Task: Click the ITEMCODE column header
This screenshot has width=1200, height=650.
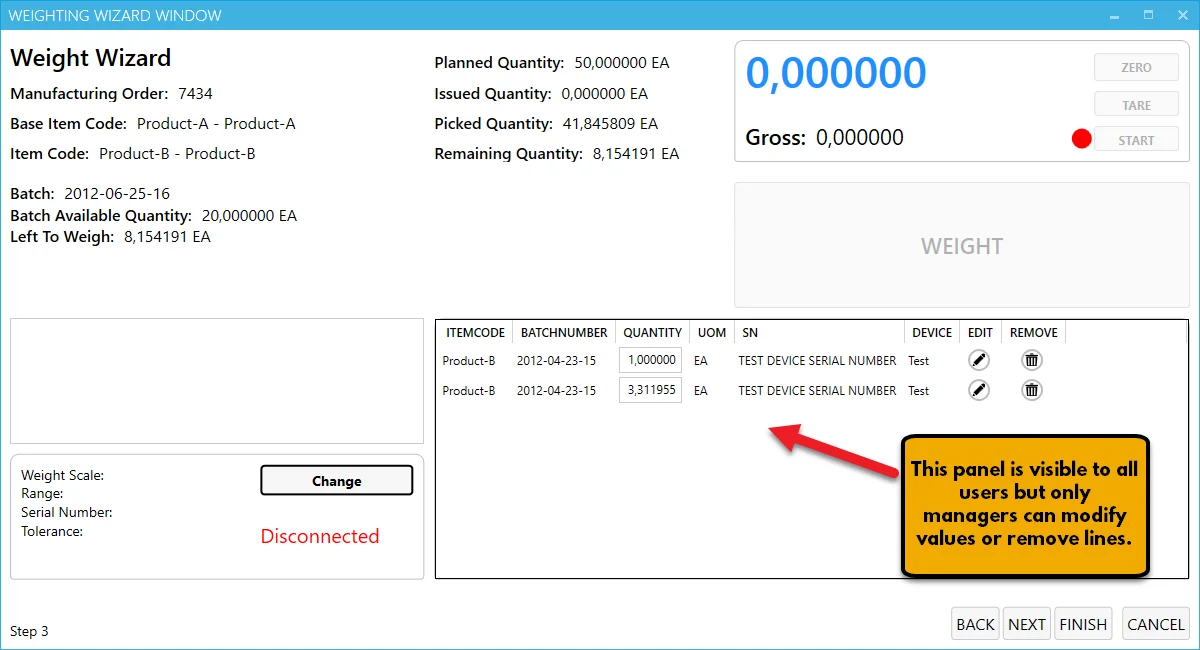Action: click(x=475, y=332)
